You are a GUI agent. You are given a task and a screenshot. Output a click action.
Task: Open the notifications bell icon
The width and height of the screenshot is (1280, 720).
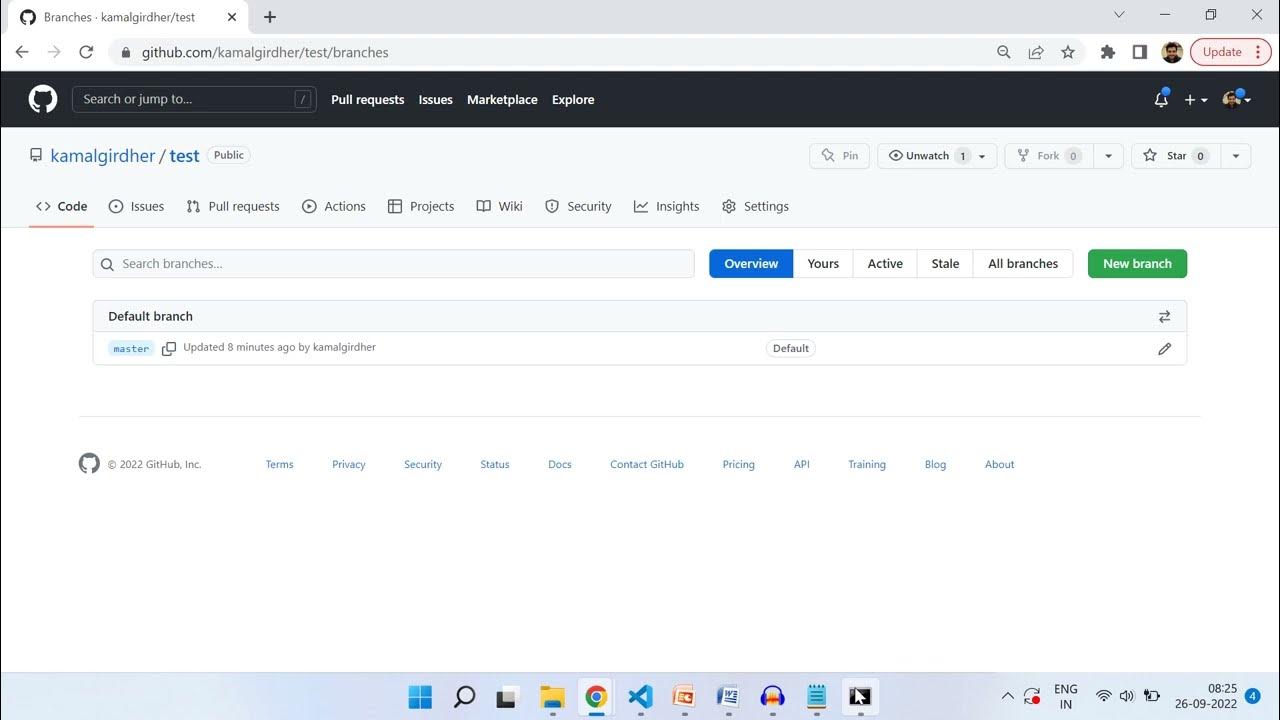pyautogui.click(x=1161, y=99)
